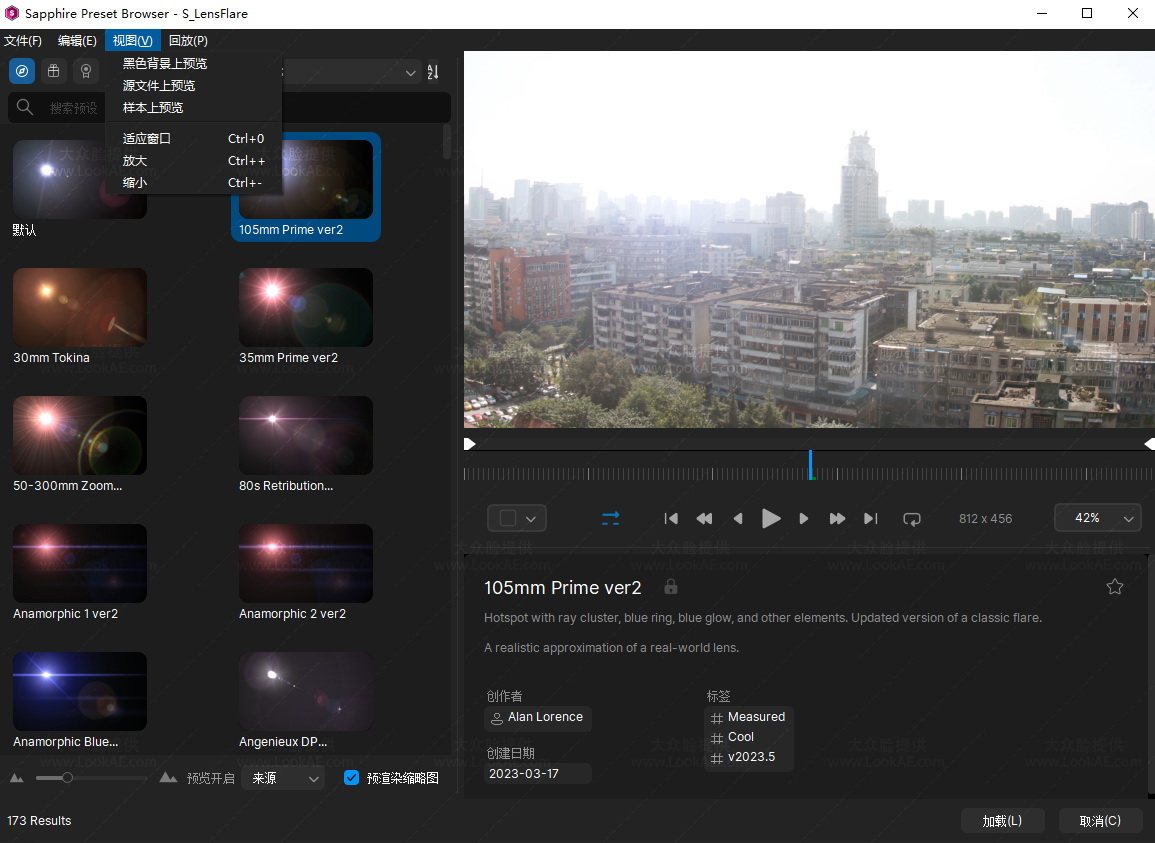Image resolution: width=1155 pixels, height=843 pixels.
Task: Click the search magnifier icon
Action: (24, 107)
